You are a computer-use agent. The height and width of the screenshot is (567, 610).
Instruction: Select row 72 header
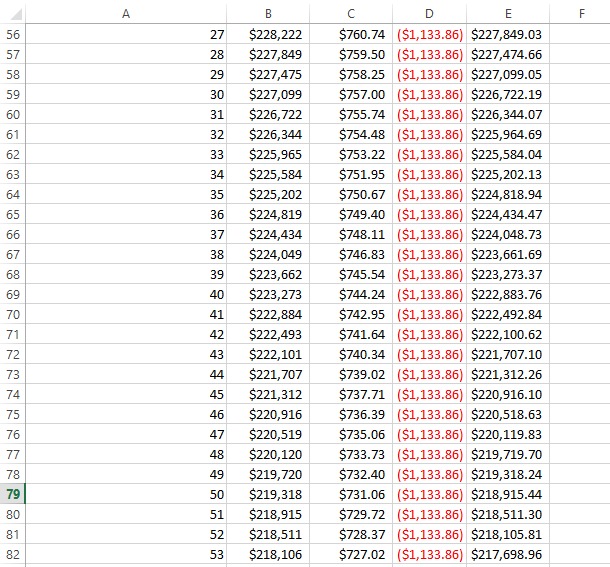click(x=13, y=355)
